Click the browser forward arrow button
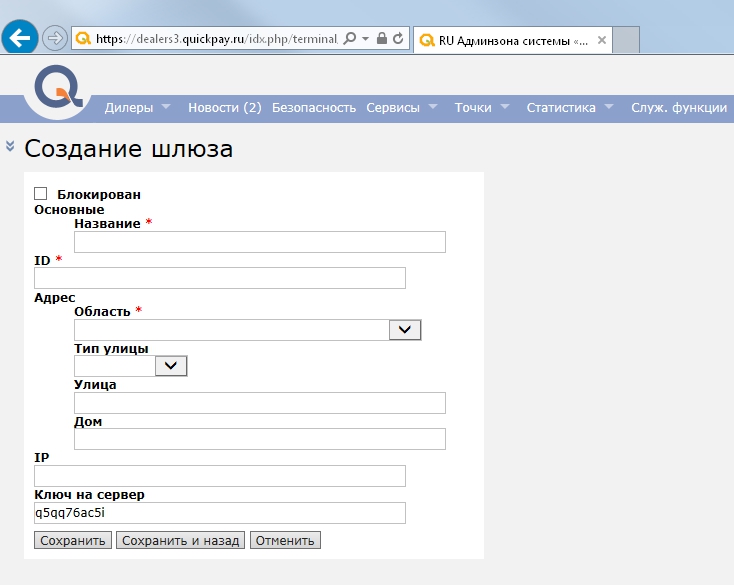734x585 pixels. click(x=54, y=38)
